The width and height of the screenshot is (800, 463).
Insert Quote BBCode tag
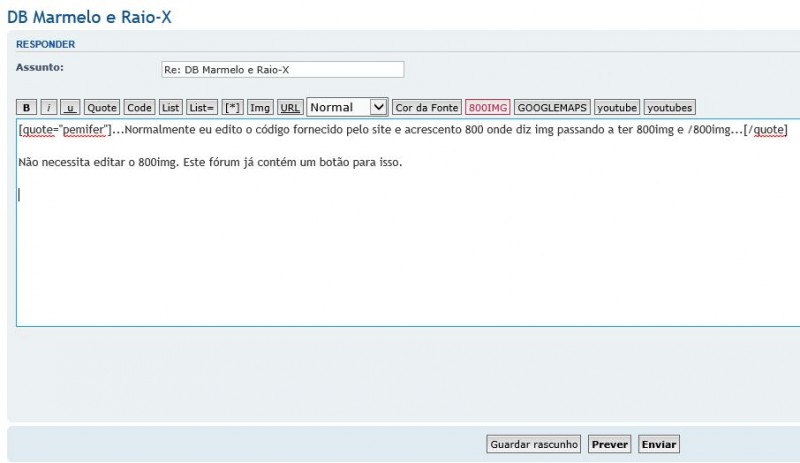(x=102, y=108)
